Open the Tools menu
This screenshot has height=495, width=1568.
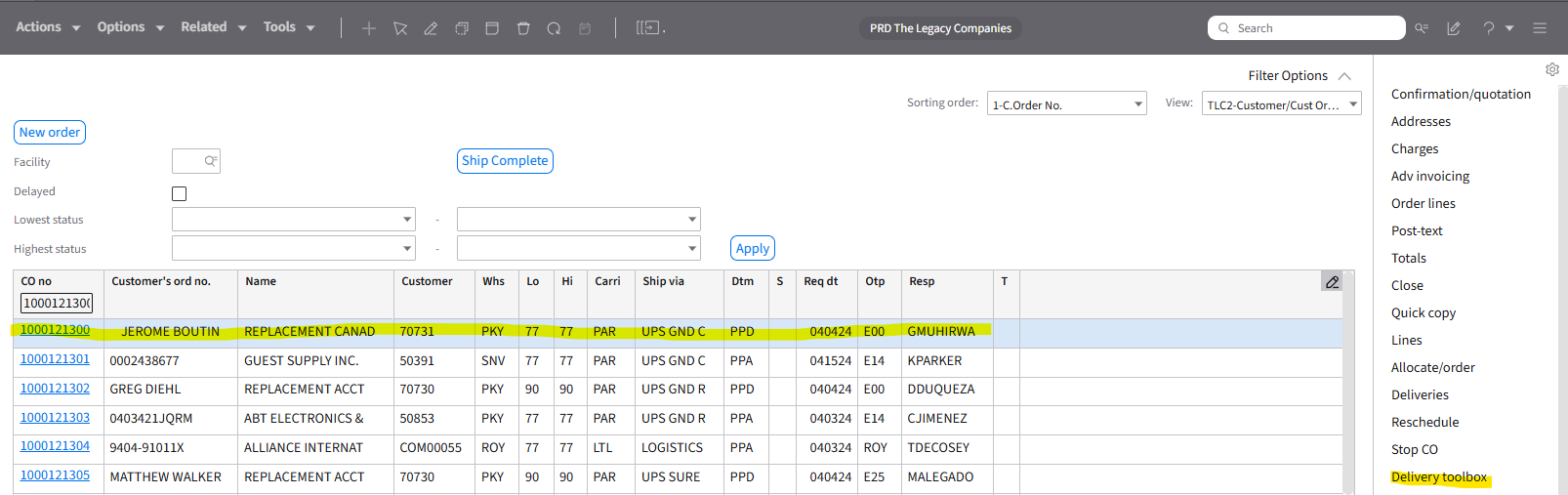point(289,27)
